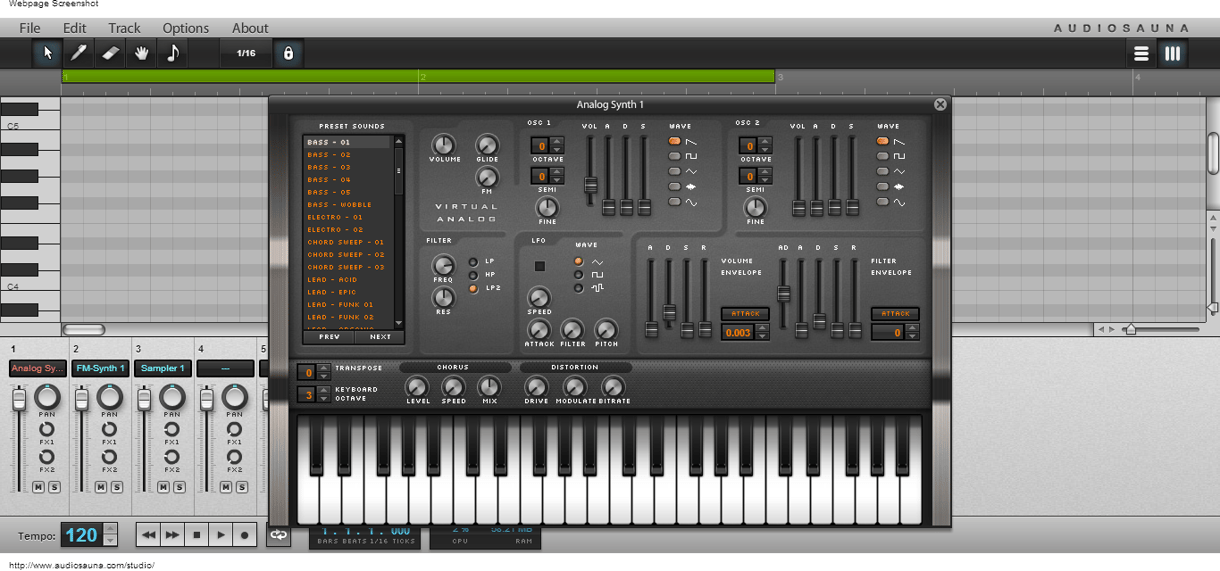The height and width of the screenshot is (571, 1220).
Task: Open the About menu
Action: (250, 28)
